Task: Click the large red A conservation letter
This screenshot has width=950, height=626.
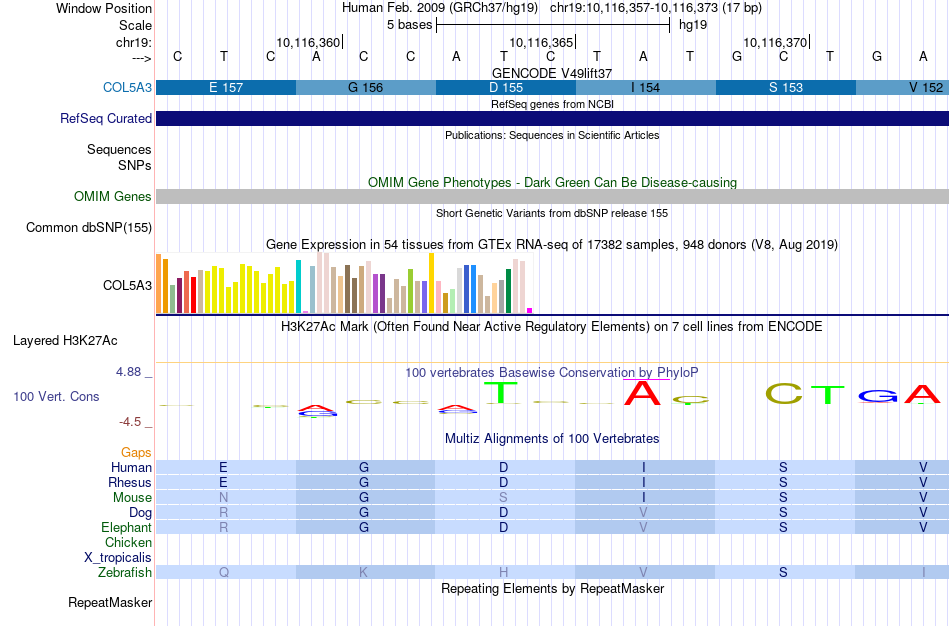Action: (x=642, y=393)
